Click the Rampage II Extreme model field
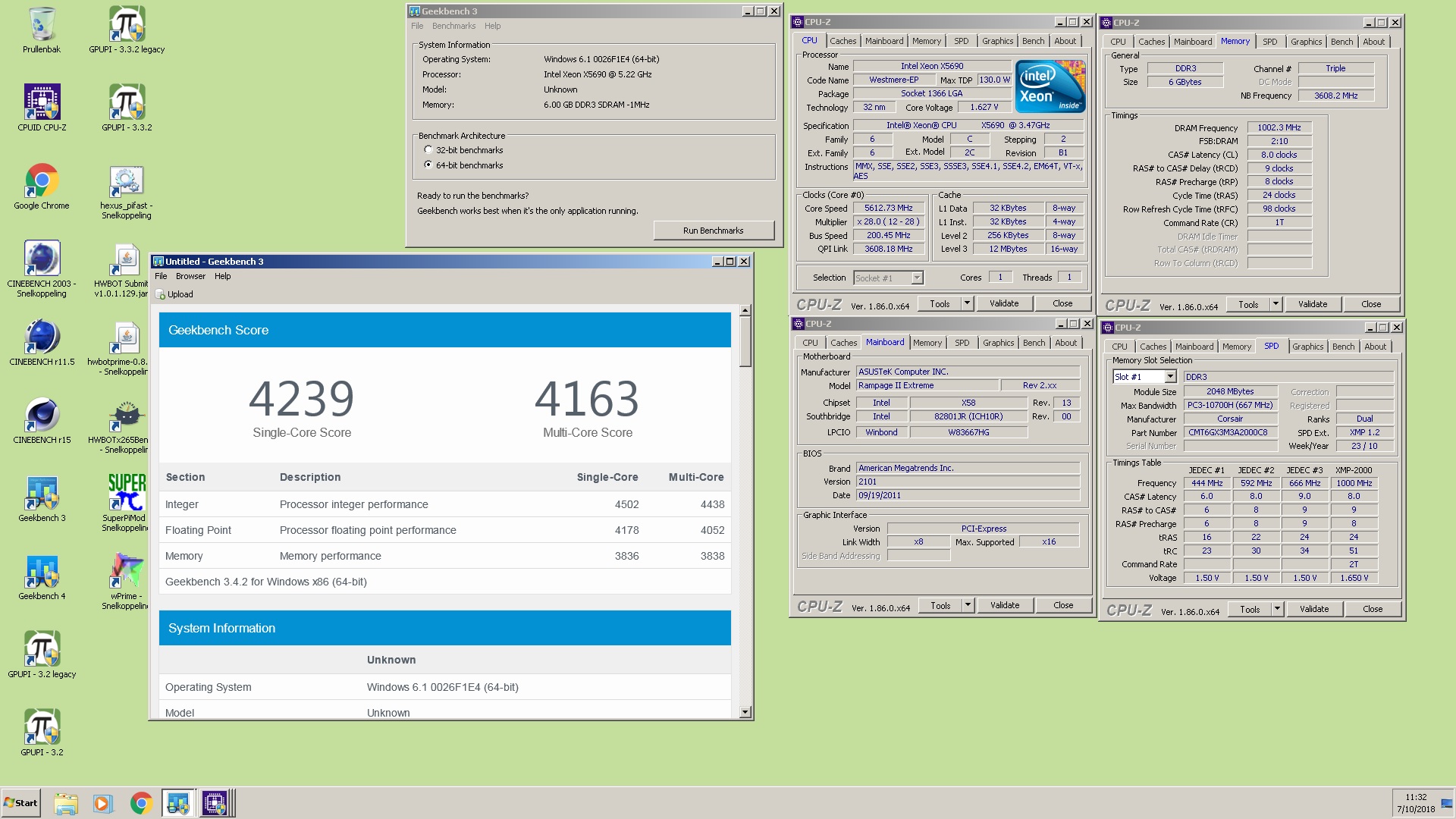This screenshot has height=819, width=1456. click(928, 385)
